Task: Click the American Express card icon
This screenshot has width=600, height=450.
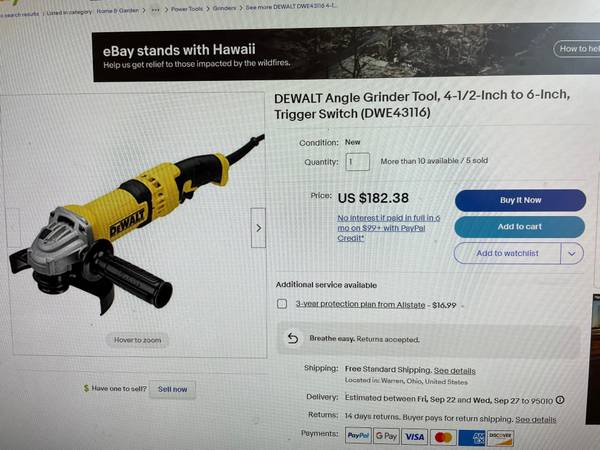Action: (471, 438)
